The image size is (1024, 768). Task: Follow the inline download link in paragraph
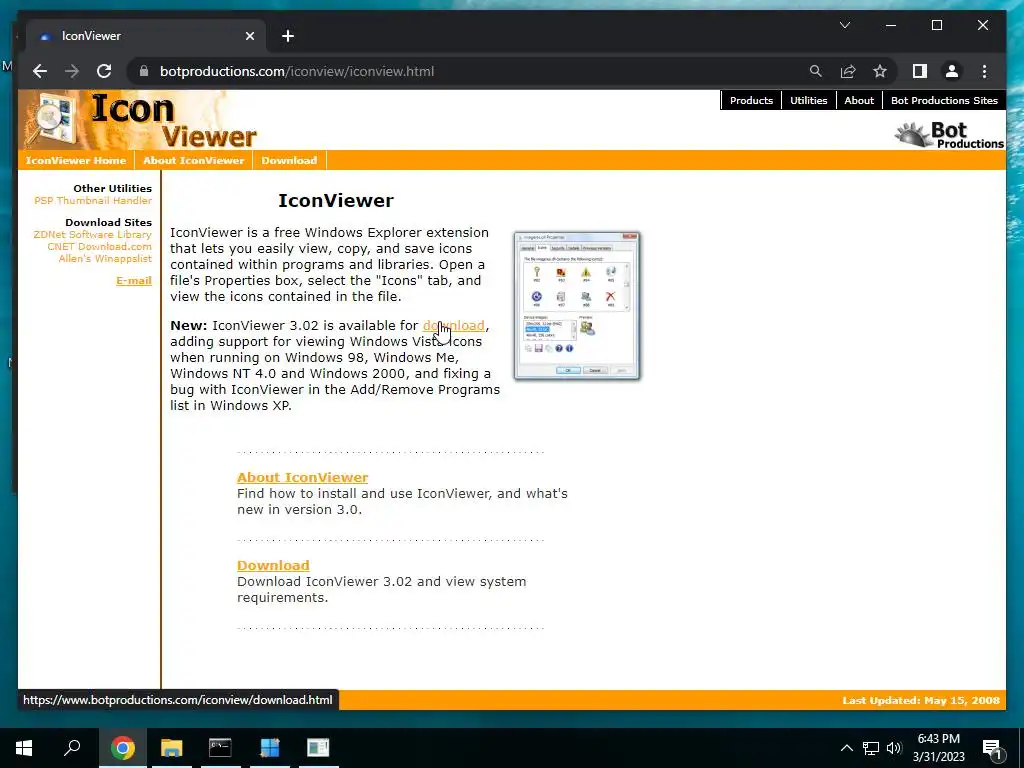pyautogui.click(x=454, y=325)
